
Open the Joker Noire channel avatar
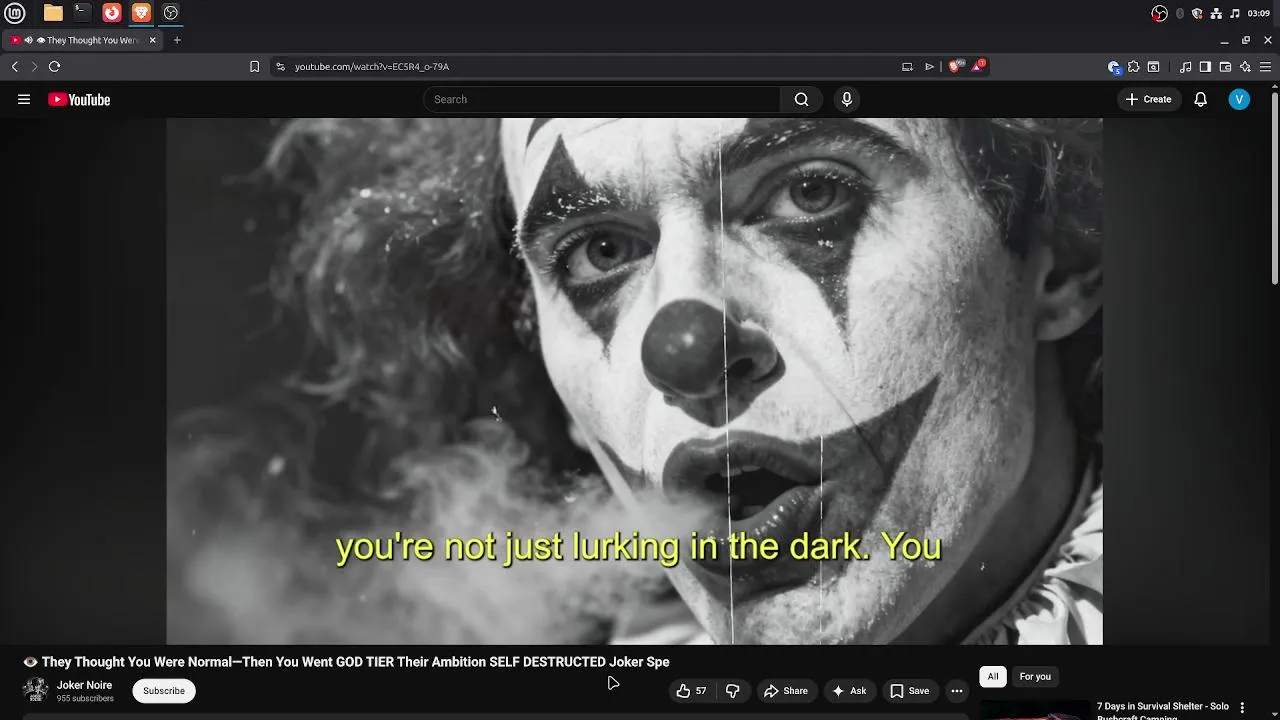[x=36, y=690]
